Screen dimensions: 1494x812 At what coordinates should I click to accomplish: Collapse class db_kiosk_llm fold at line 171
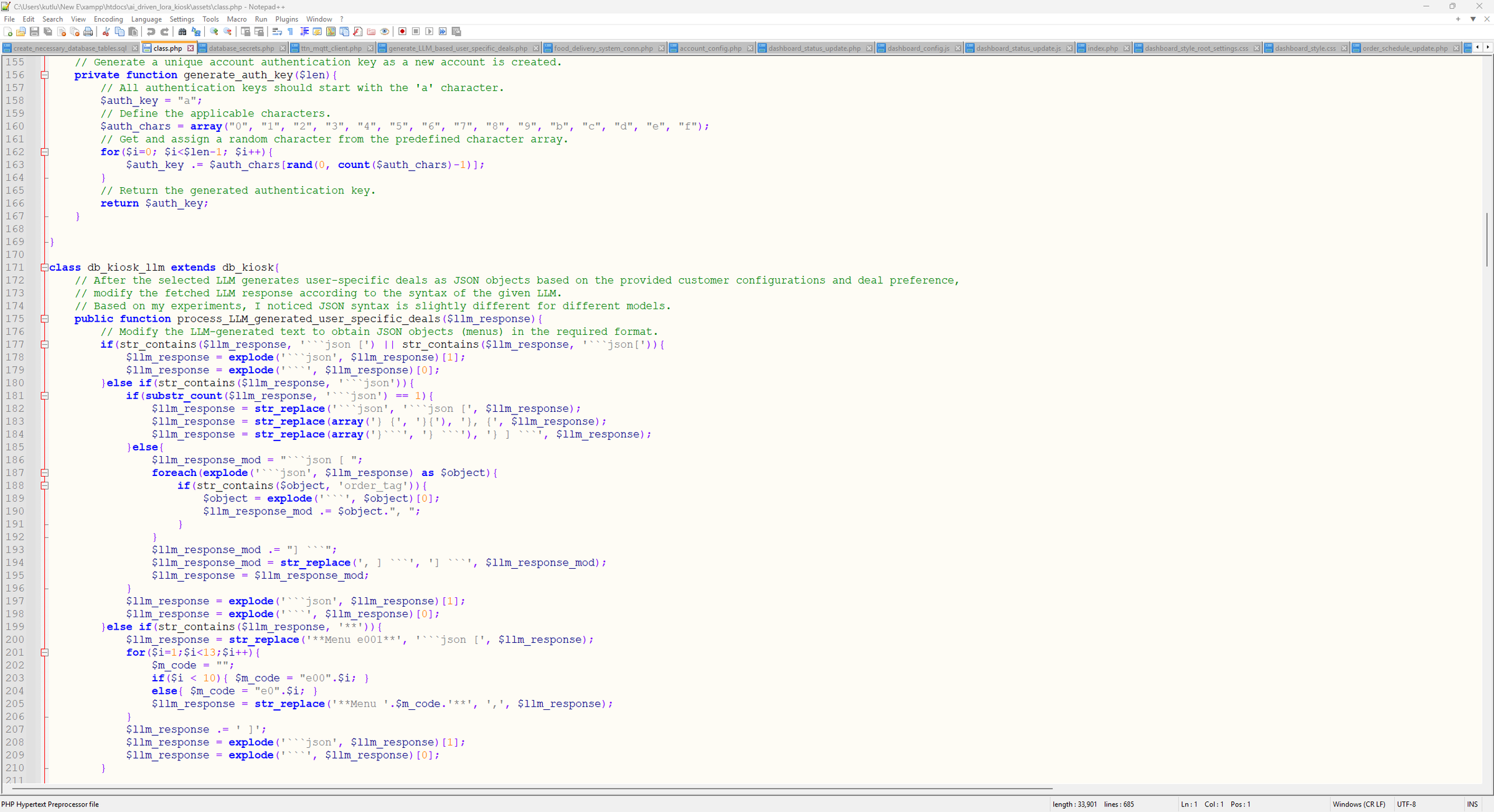[45, 268]
